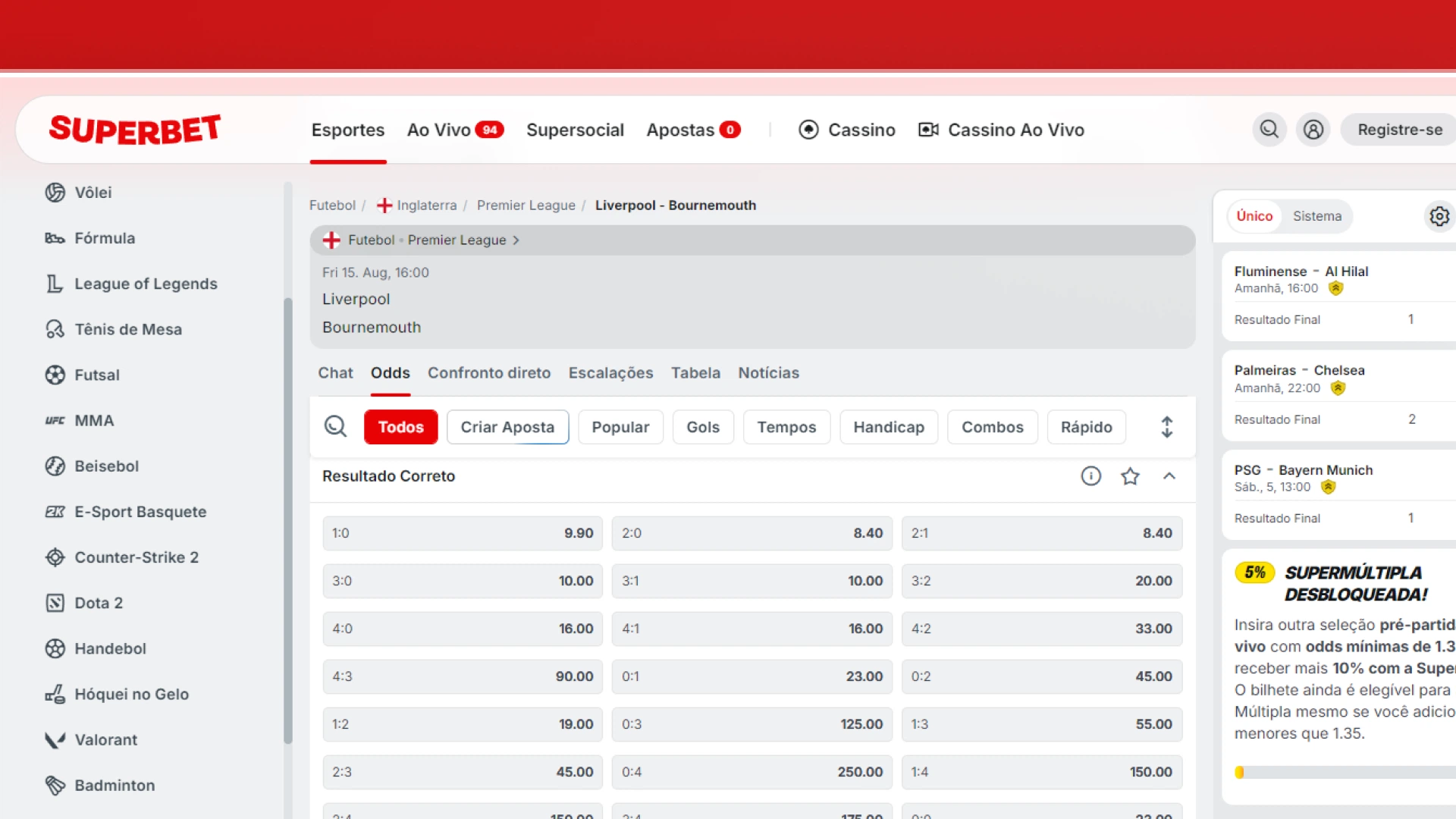Screen dimensions: 1456x819
Task: Click the user account profile icon
Action: coord(1313,130)
